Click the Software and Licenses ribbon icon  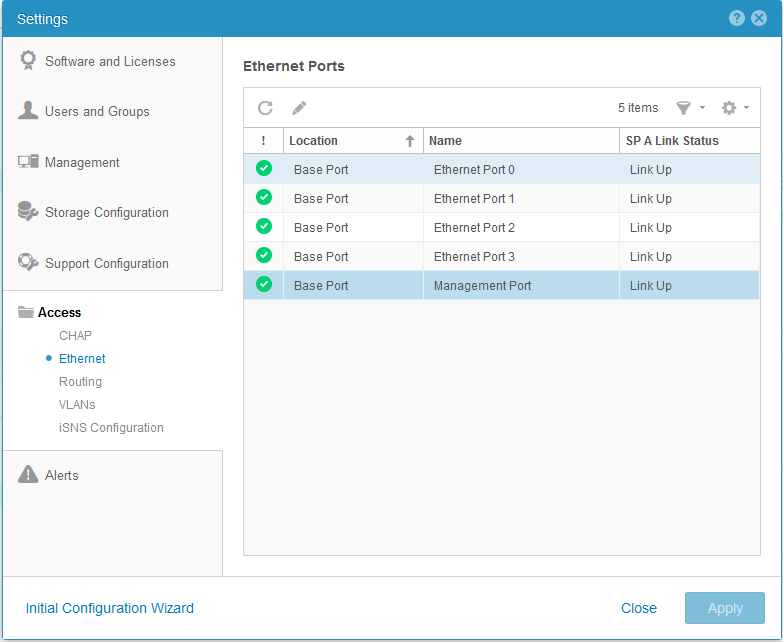(x=28, y=61)
